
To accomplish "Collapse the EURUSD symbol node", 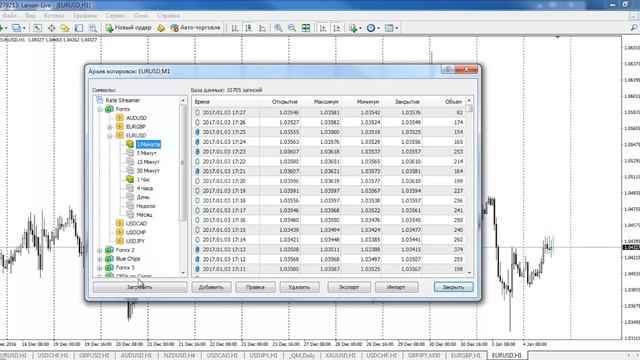I will (x=110, y=136).
